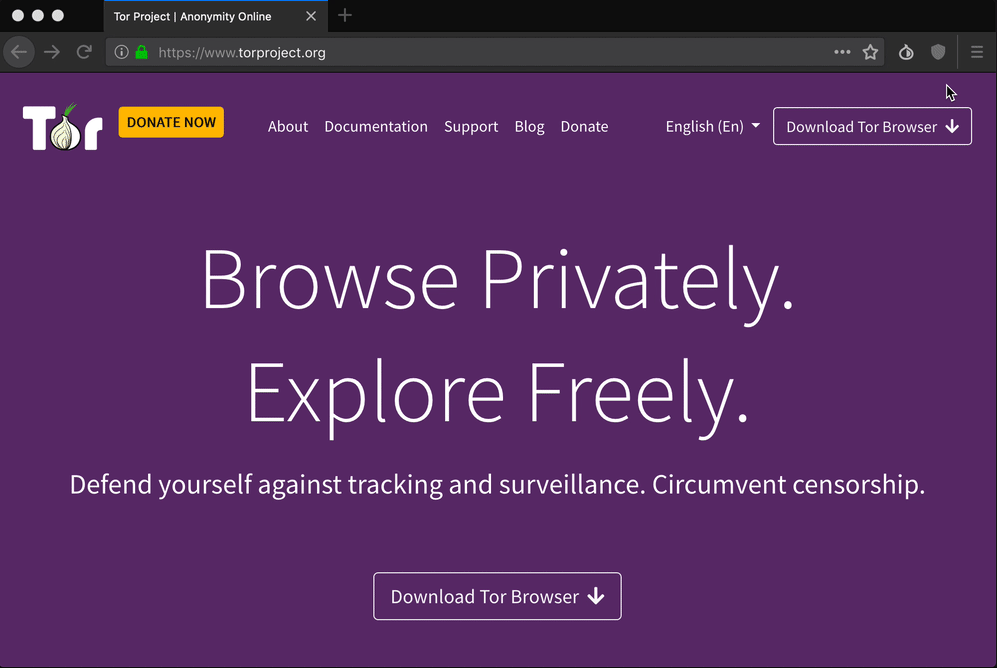
Task: Click the forward navigation arrow
Action: (x=51, y=52)
